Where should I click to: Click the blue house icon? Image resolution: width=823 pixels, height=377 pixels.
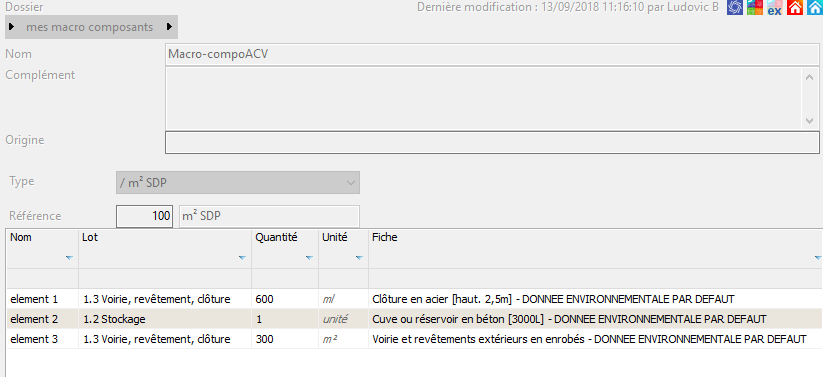(x=815, y=7)
